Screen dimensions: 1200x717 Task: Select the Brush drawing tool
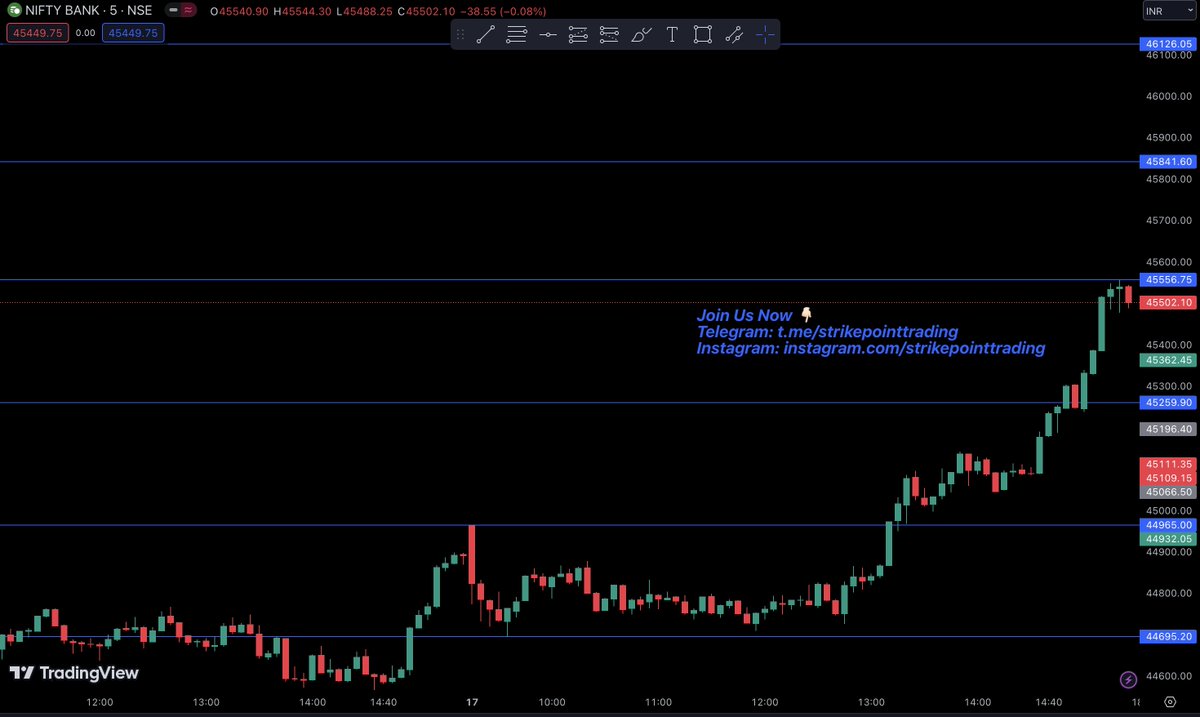(x=641, y=34)
